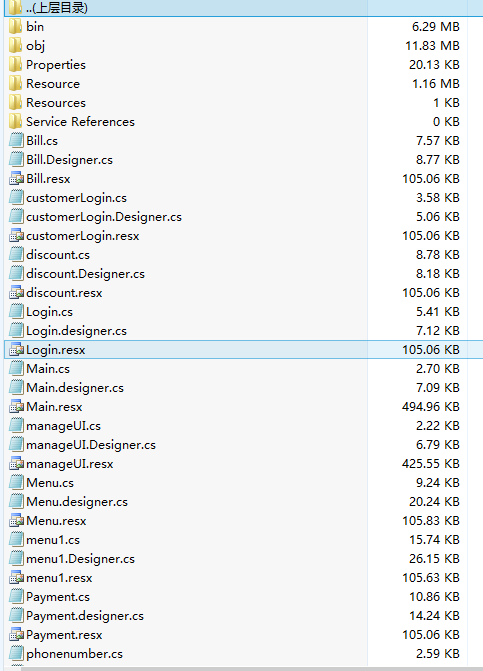Click the menu1.cs file icon
The height and width of the screenshot is (671, 483).
[x=16, y=540]
